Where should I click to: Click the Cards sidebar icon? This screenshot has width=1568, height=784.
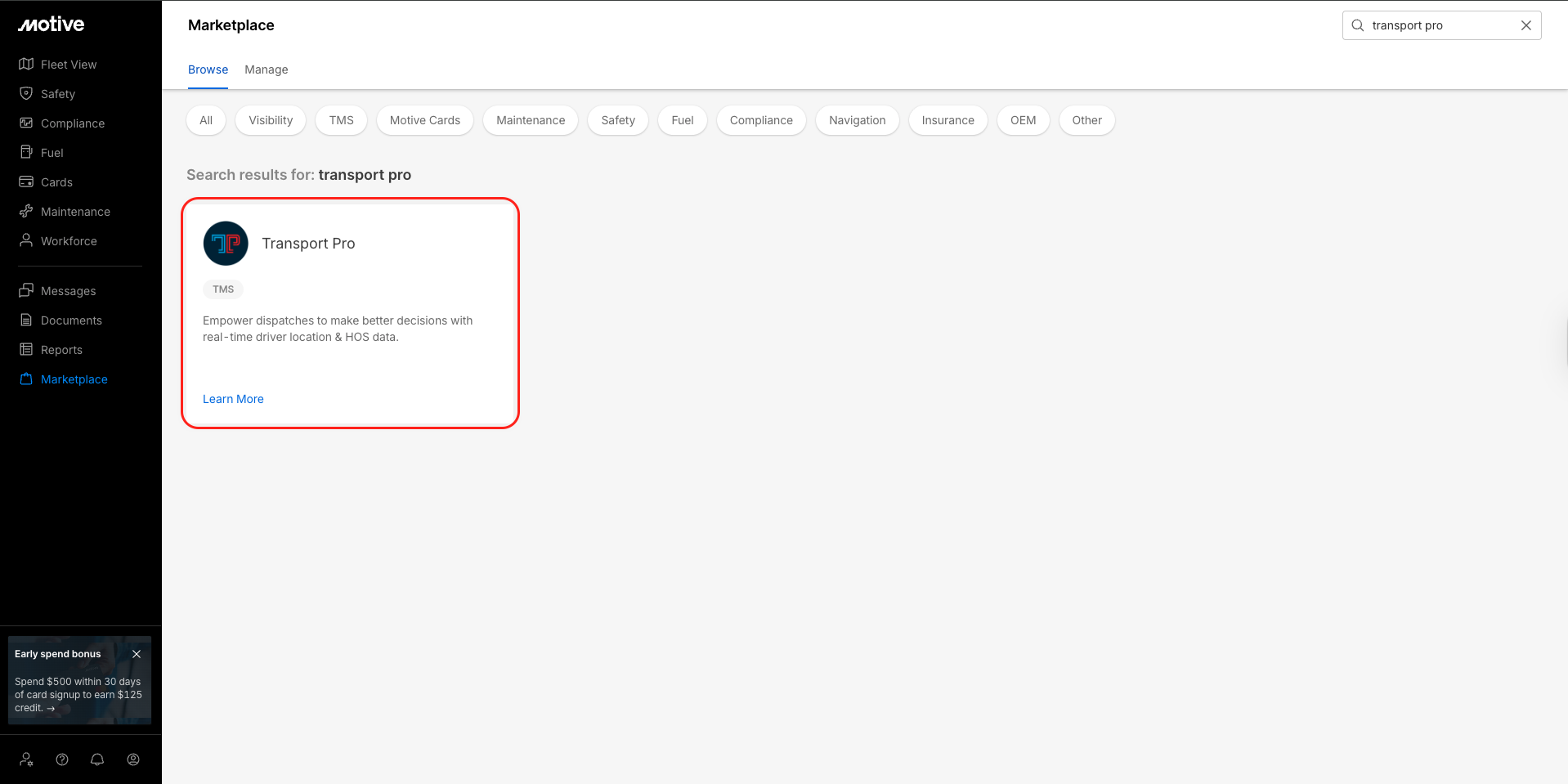26,181
